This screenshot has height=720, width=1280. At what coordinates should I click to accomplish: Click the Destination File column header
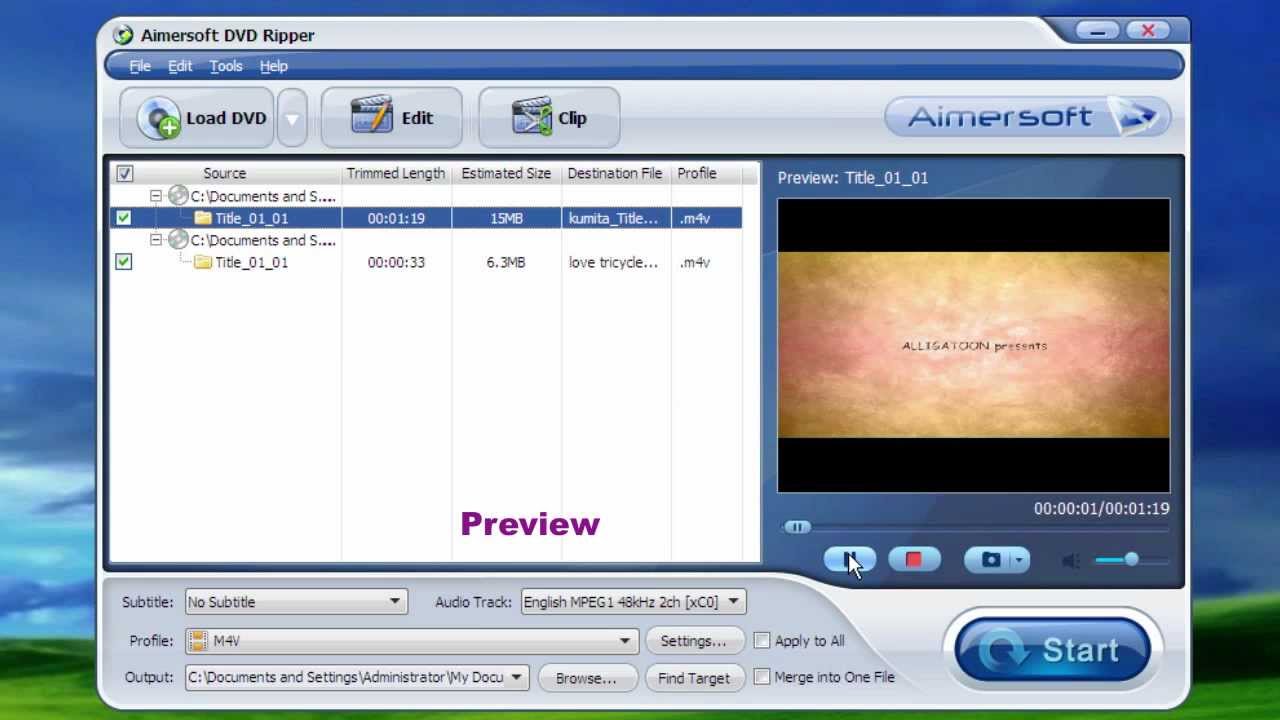[x=615, y=173]
